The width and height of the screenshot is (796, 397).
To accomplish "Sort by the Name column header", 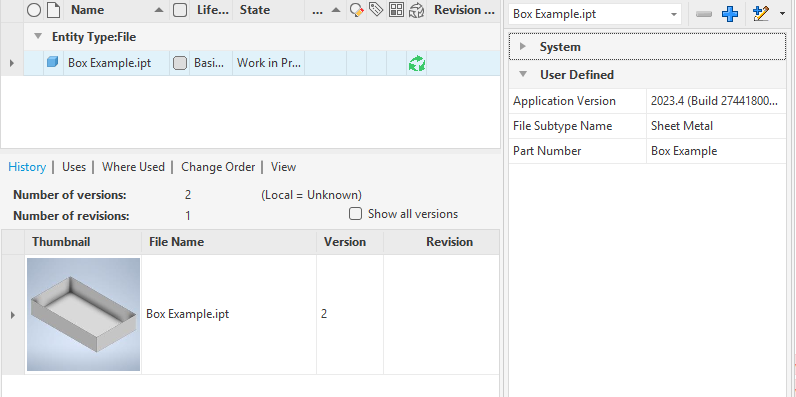I will click(116, 10).
